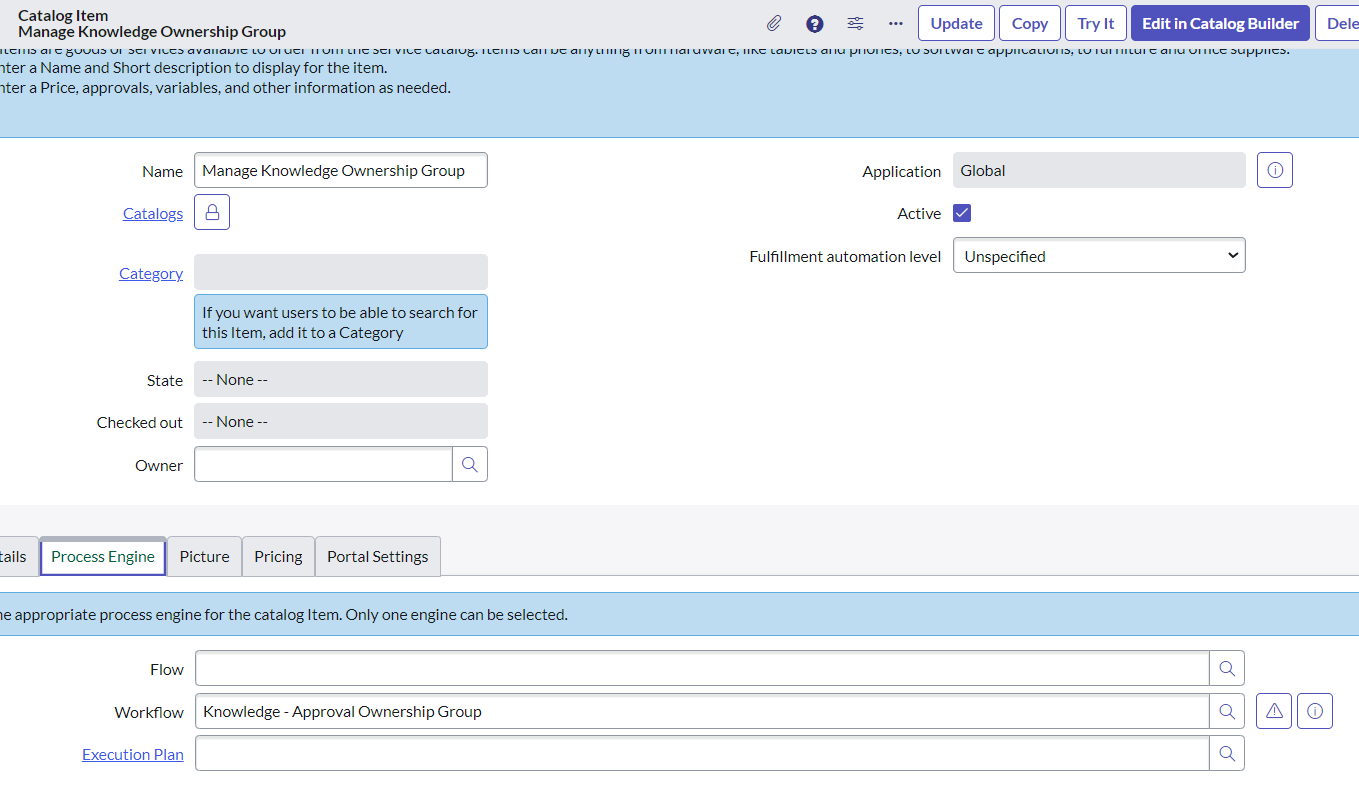Click the read-only Category field
This screenshot has height=789, width=1359.
341,272
